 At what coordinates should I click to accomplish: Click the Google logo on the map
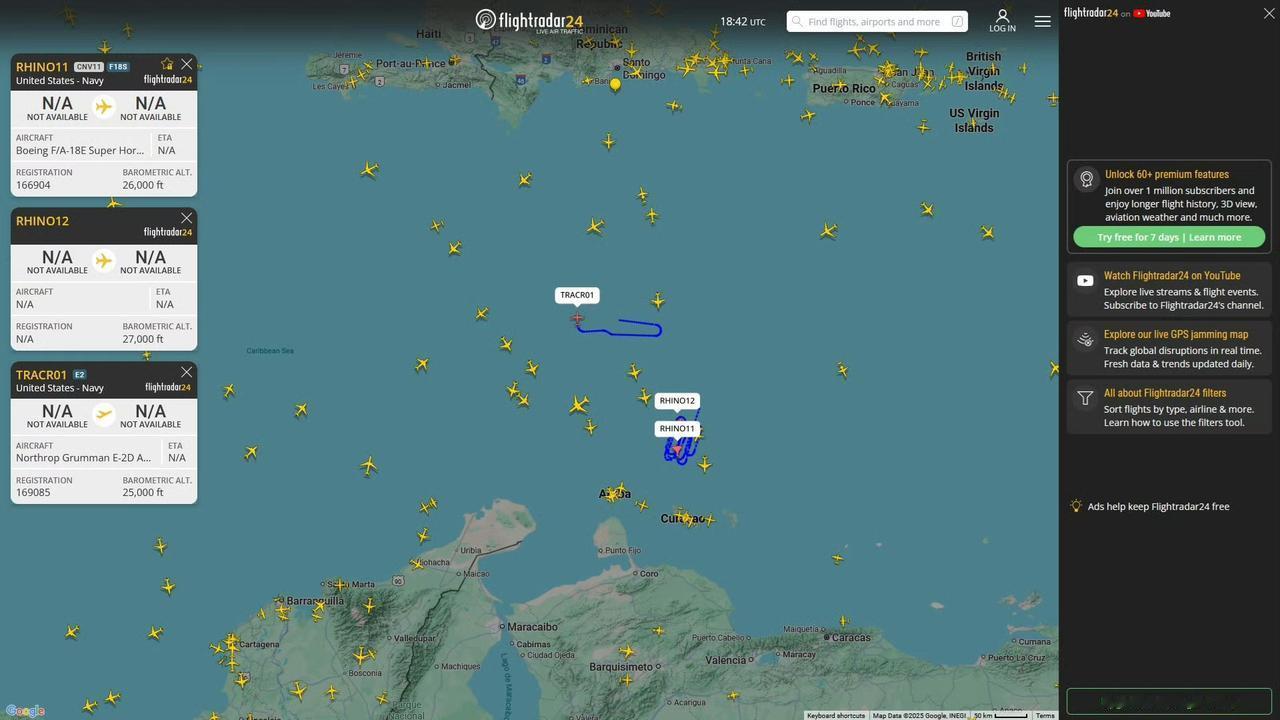coord(25,711)
